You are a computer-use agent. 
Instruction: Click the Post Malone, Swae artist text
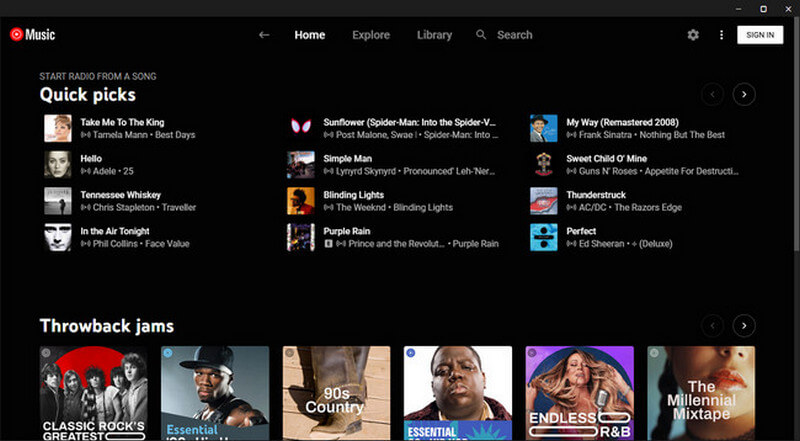[377, 135]
